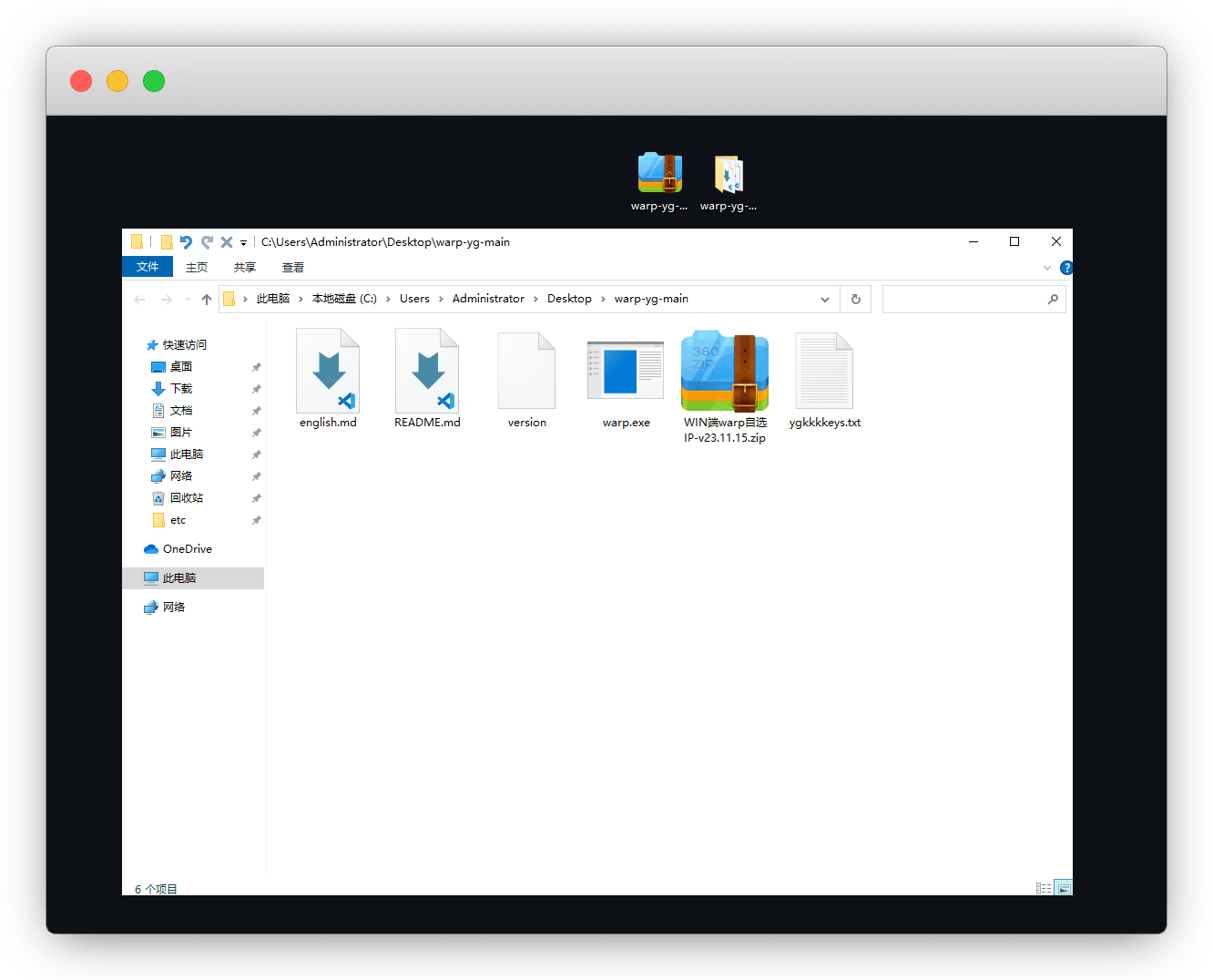1213x980 pixels.
Task: Click Desktop in the address breadcrumb
Action: tap(569, 299)
